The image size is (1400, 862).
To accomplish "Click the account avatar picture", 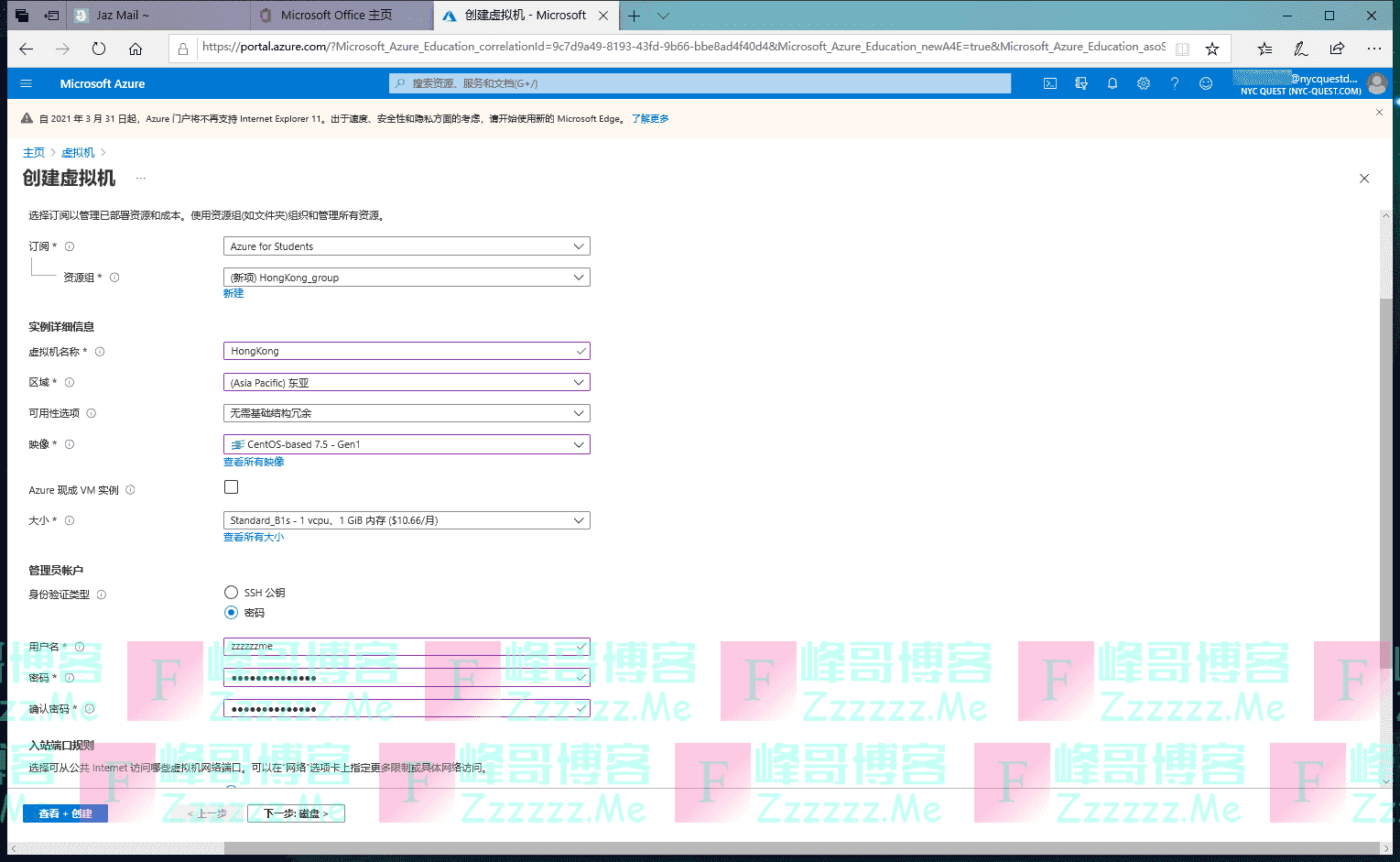I will 1376,84.
